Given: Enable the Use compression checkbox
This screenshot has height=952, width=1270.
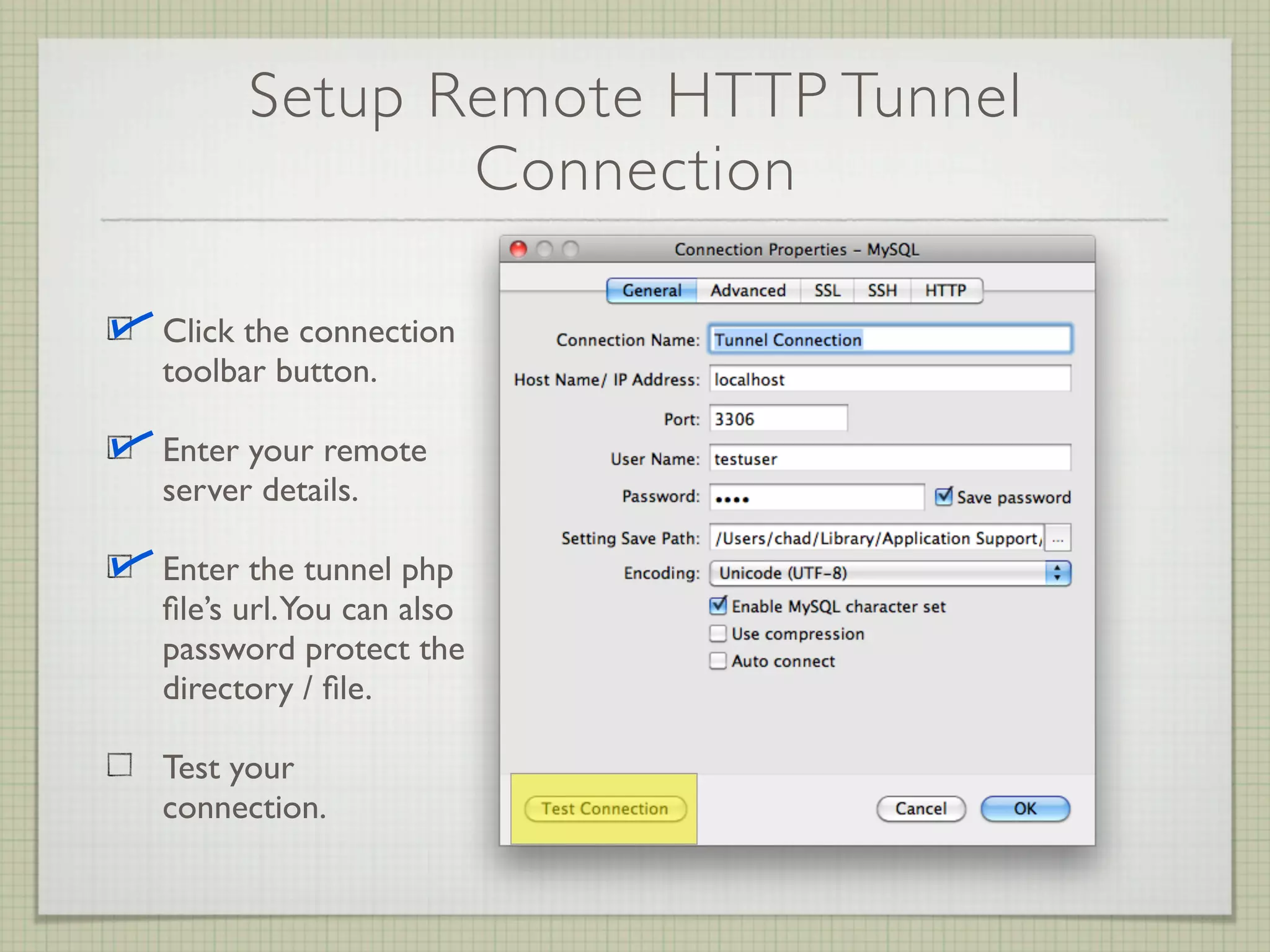Looking at the screenshot, I should [x=718, y=633].
